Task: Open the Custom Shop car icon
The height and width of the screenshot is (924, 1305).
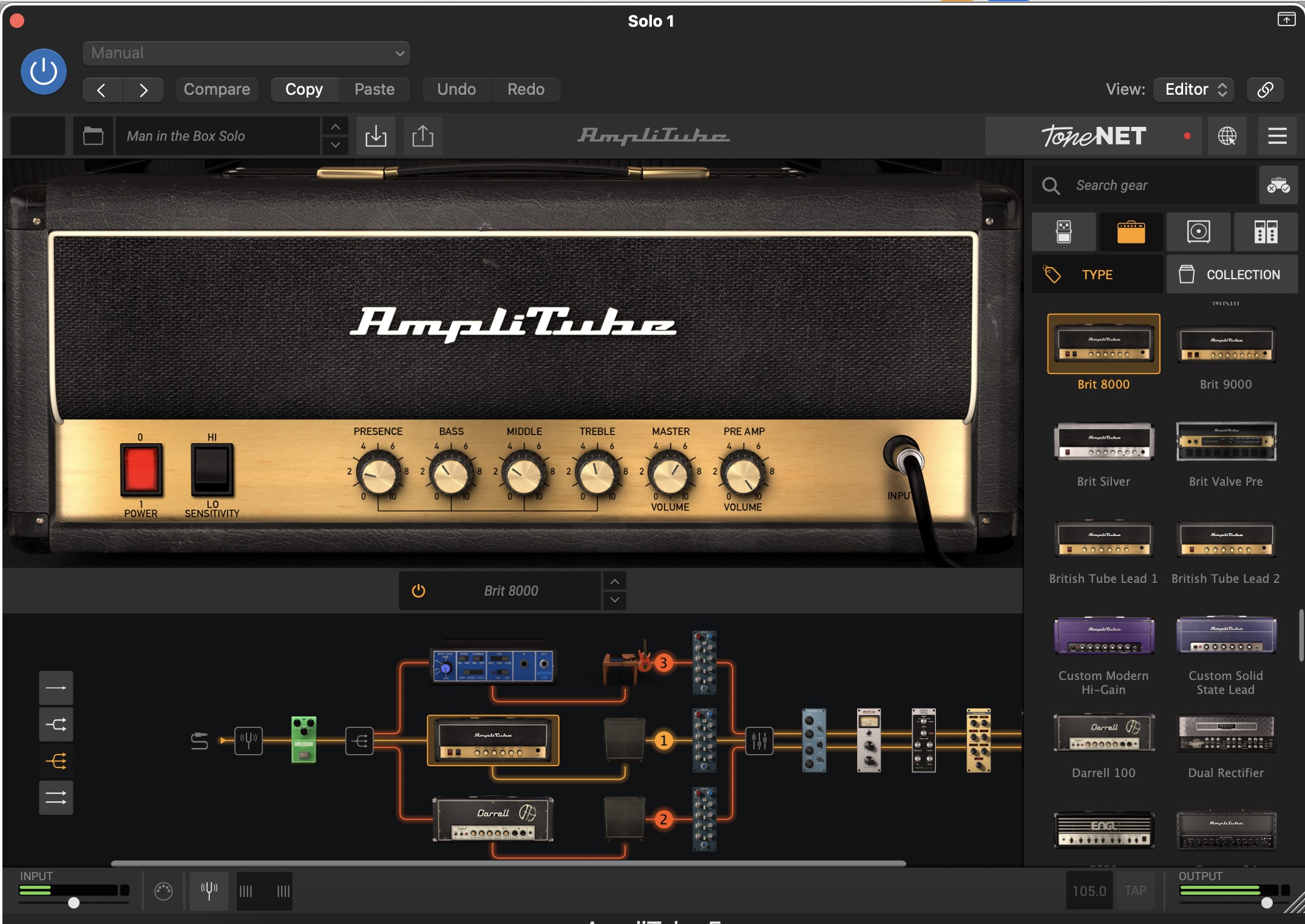Action: click(1278, 185)
